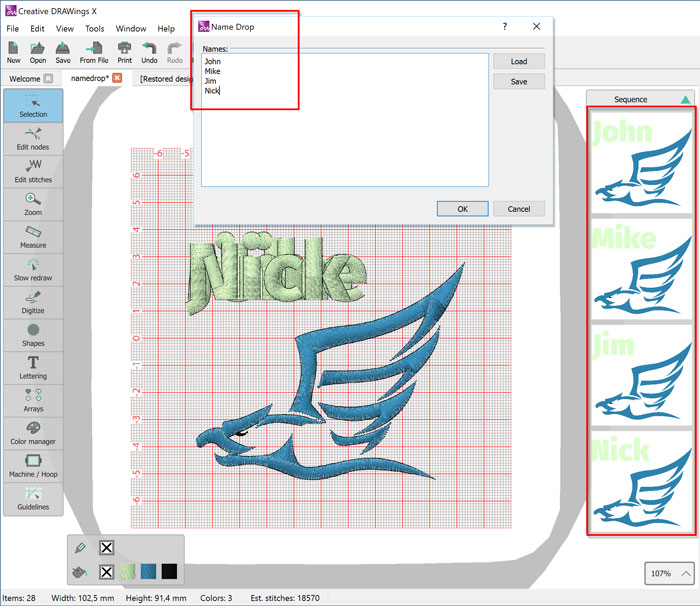Expand the Shapes tool options

[x=33, y=334]
